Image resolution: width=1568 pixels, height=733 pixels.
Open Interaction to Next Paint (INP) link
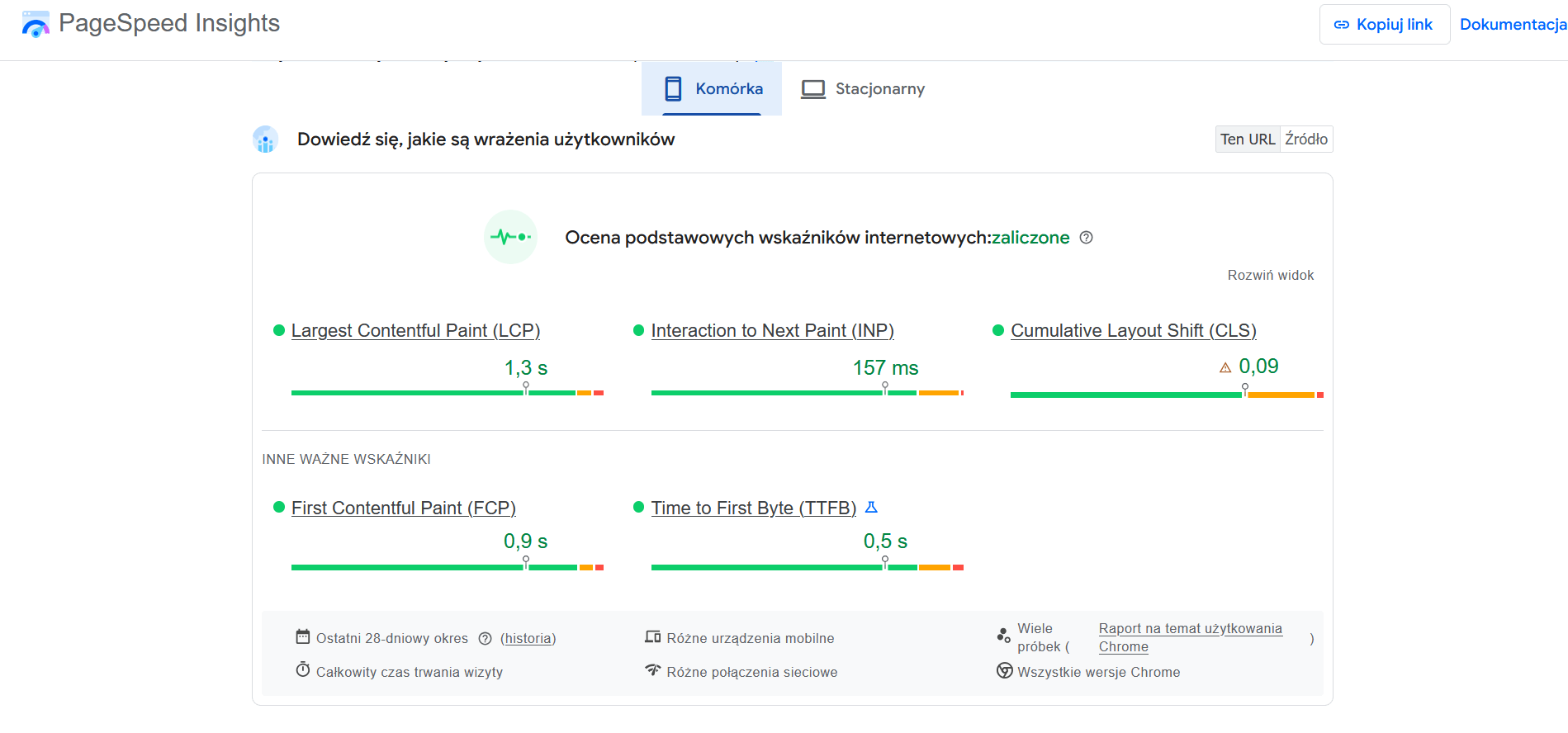(x=772, y=330)
